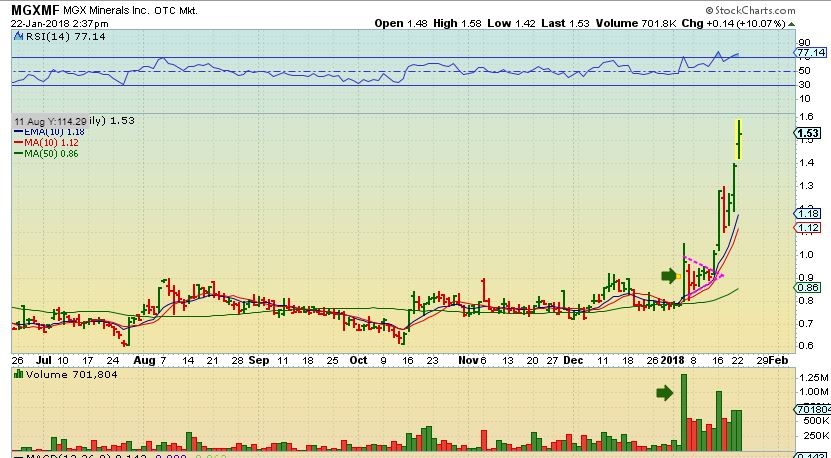Click the MA(10) 1.12 legend entry
Screen dimensions: 831x458
click(39, 142)
